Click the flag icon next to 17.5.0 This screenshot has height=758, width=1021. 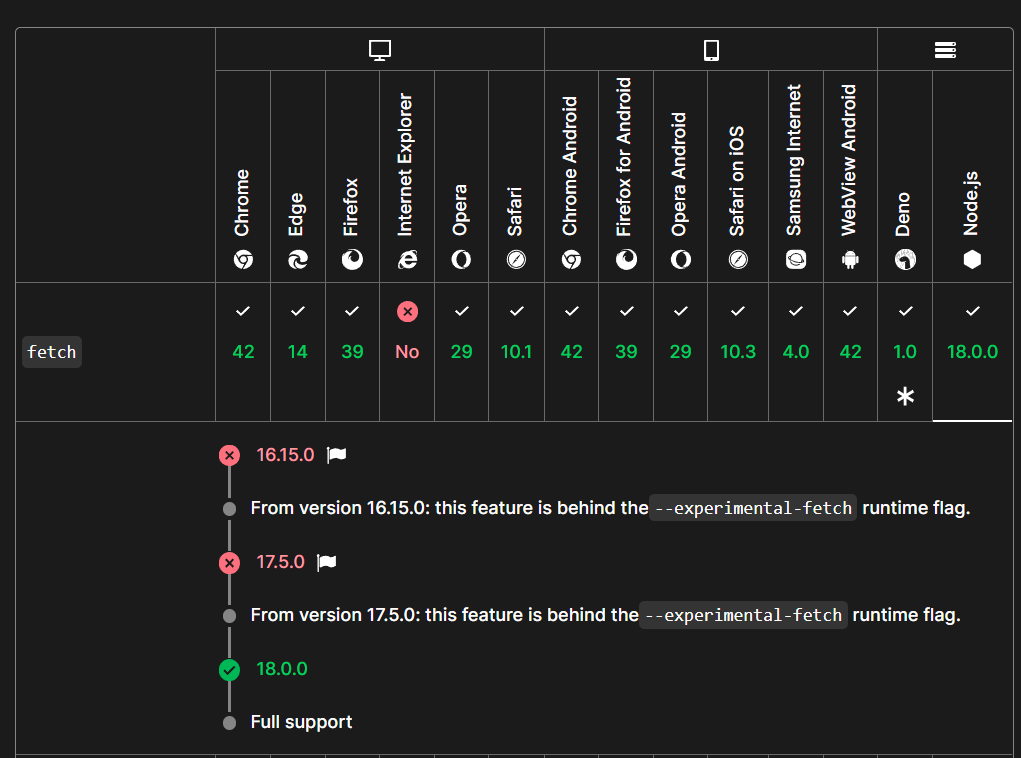pyautogui.click(x=327, y=562)
